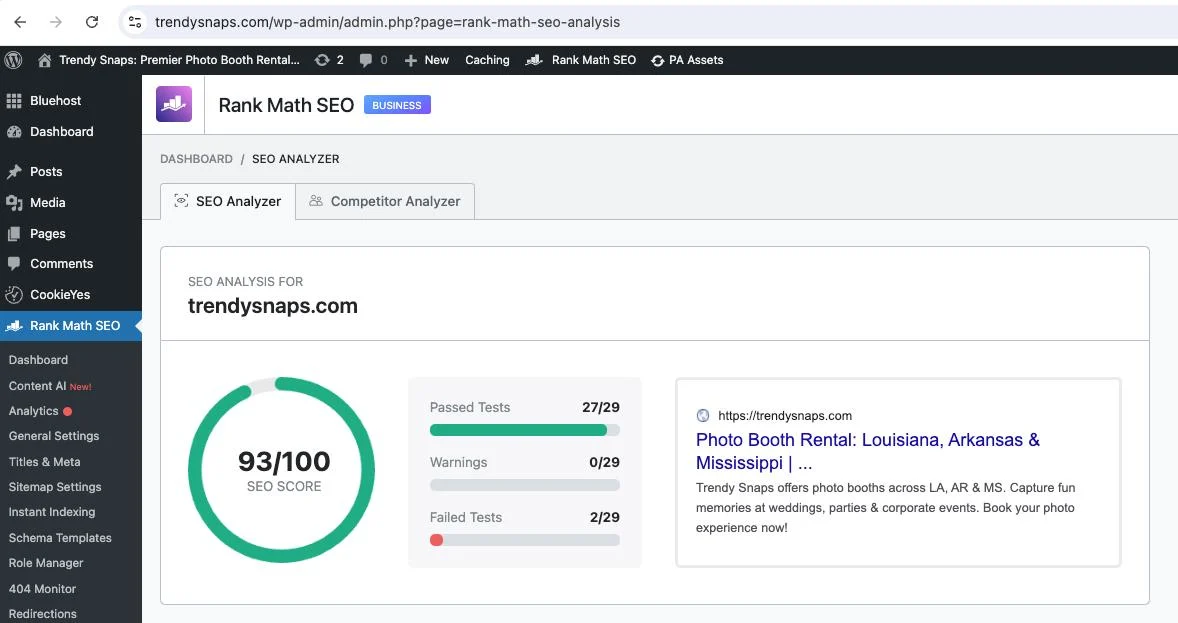Go back with browser back arrow
Screen dimensions: 1178x623
(x=20, y=21)
